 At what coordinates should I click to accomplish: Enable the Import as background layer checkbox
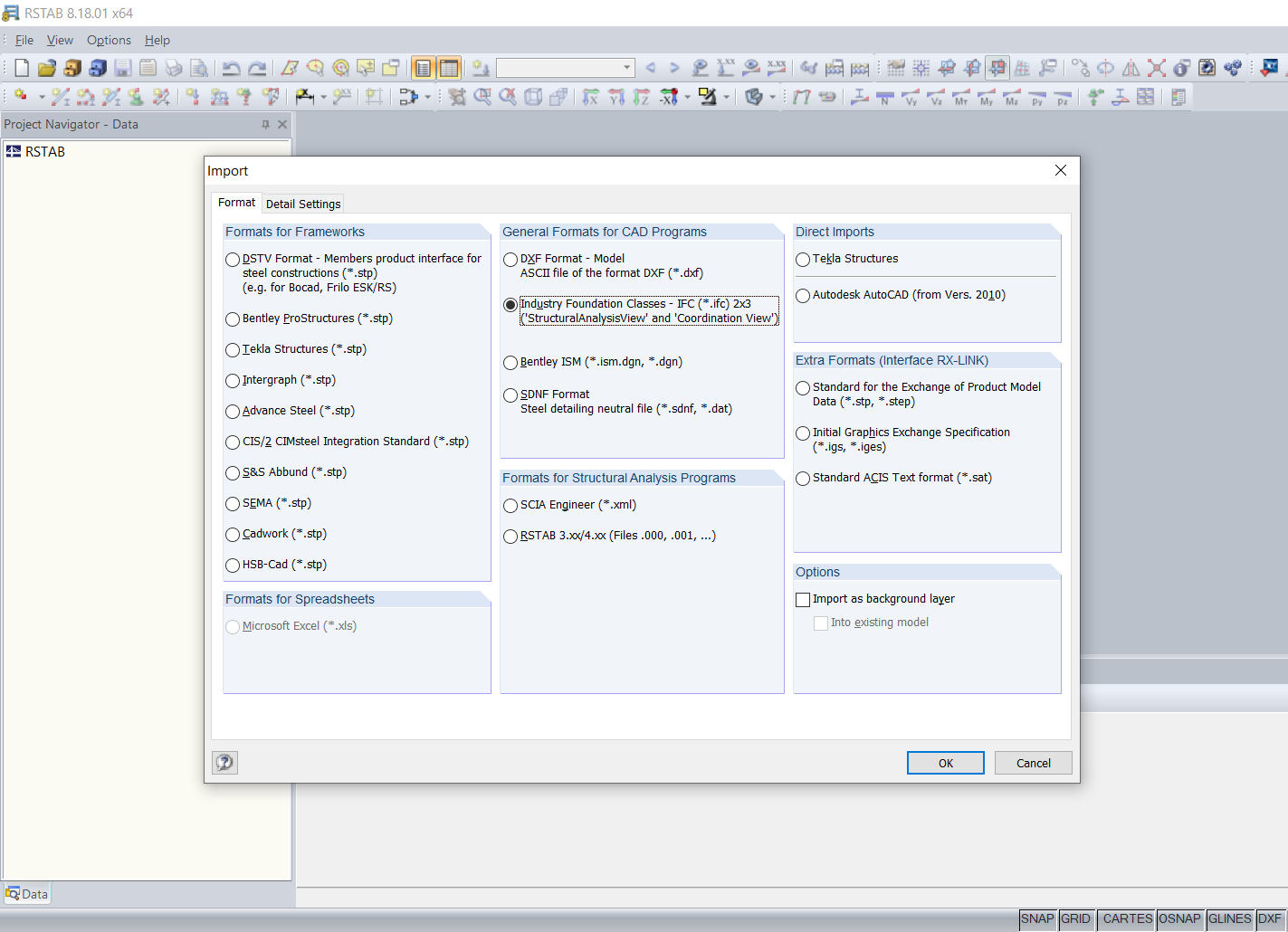pos(803,599)
